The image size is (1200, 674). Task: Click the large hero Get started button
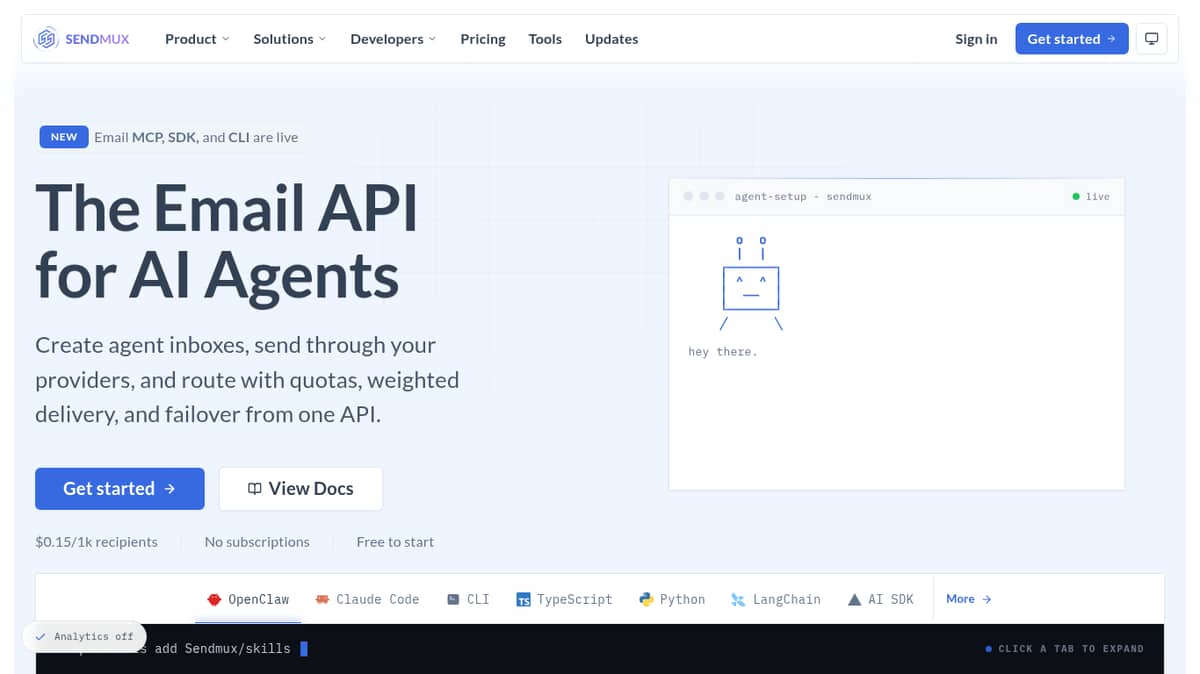coord(120,489)
